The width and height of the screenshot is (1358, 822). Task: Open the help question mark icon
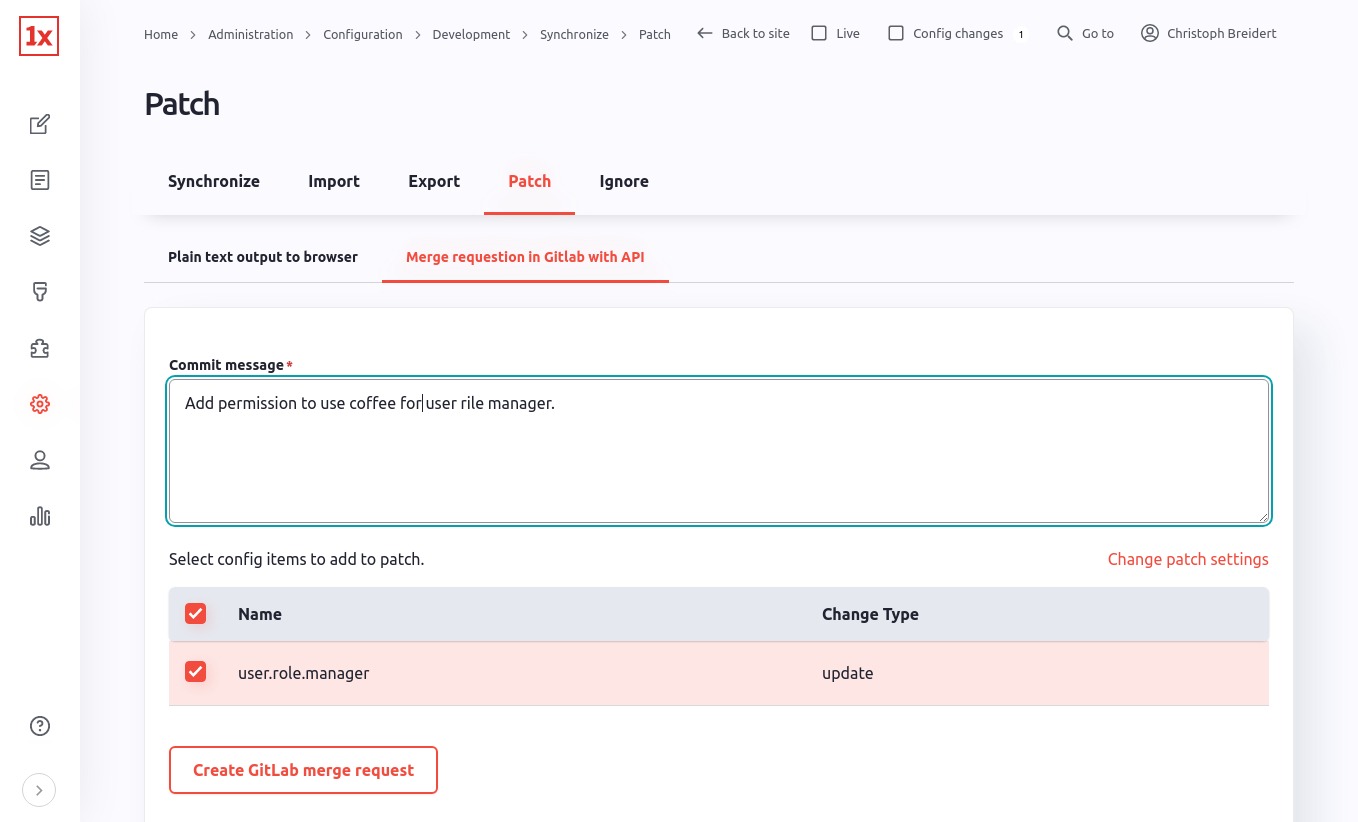pos(40,726)
